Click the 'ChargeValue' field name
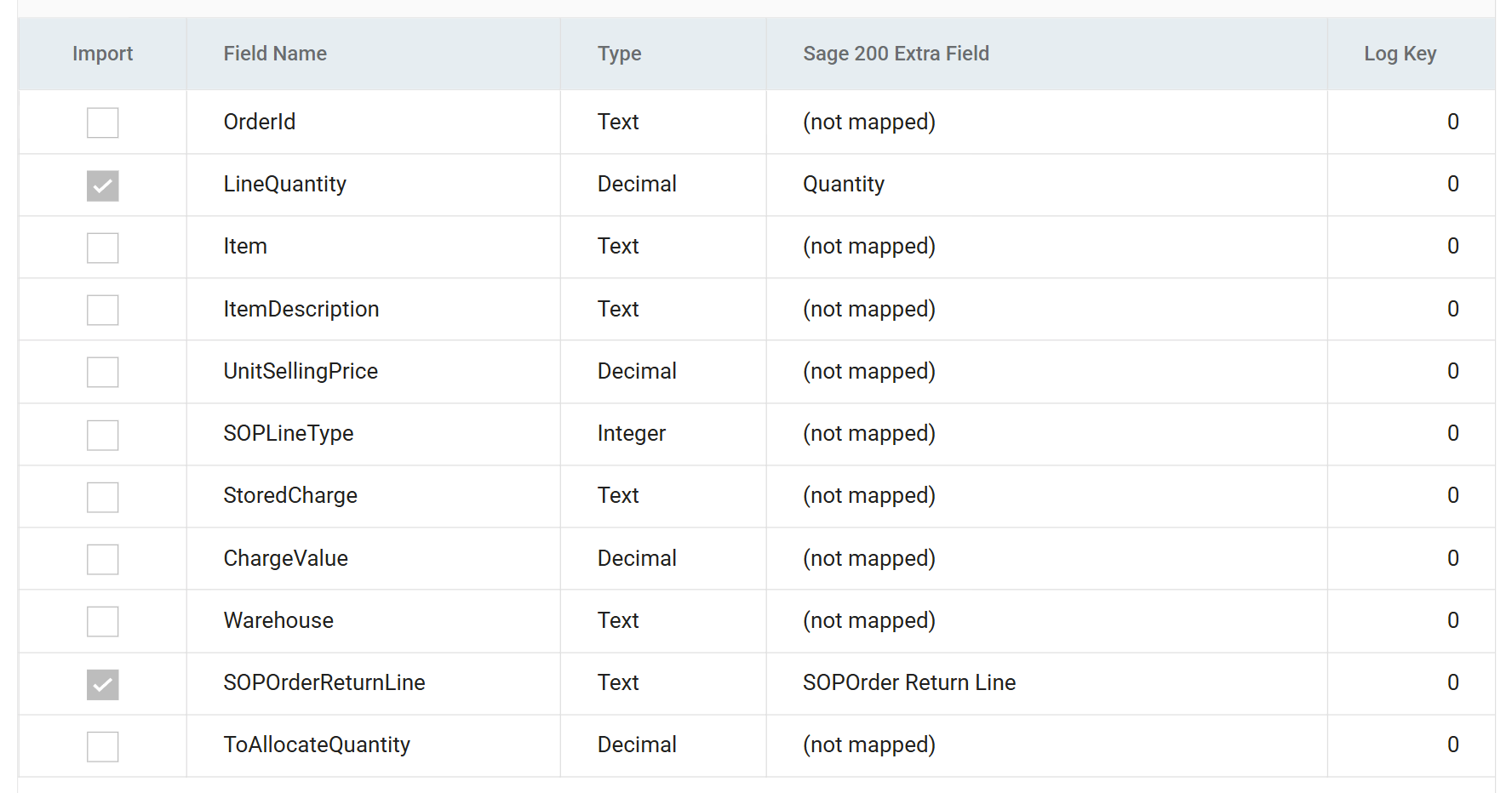 286,558
